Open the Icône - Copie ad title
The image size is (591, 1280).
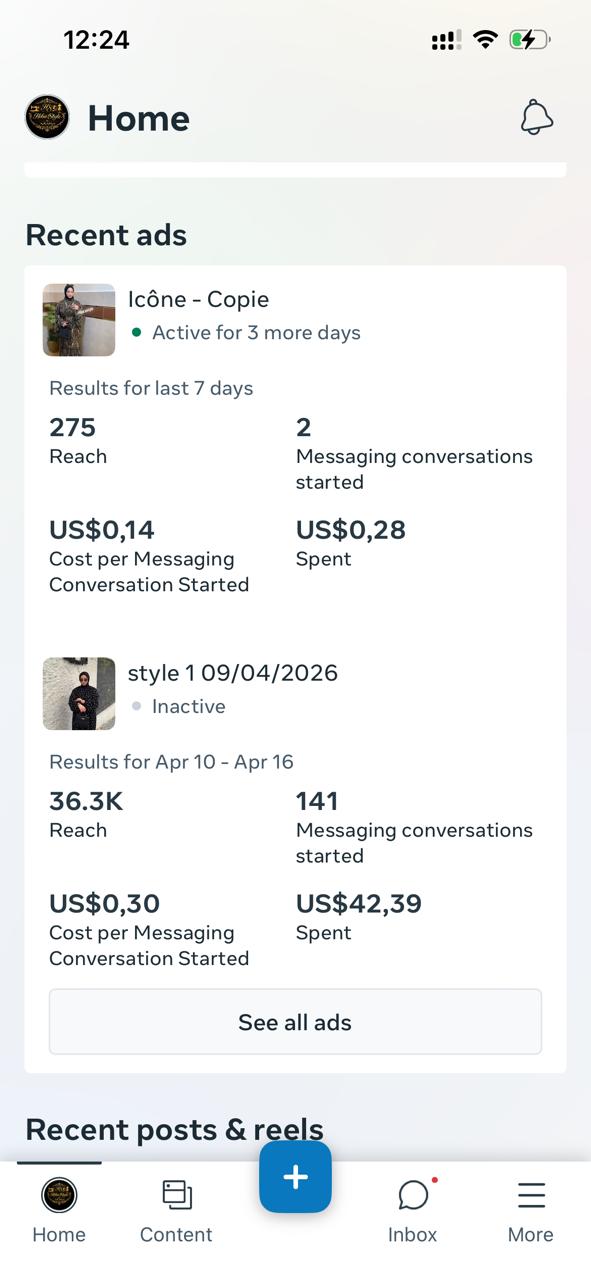pos(198,299)
